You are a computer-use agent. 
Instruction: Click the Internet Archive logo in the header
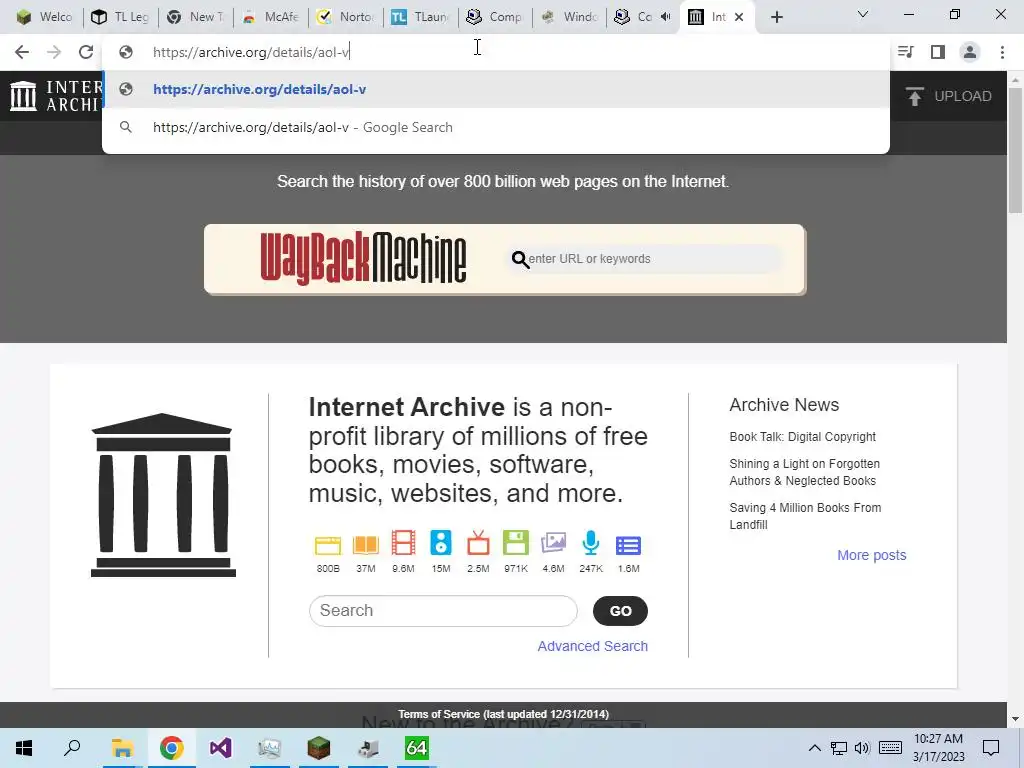click(56, 96)
